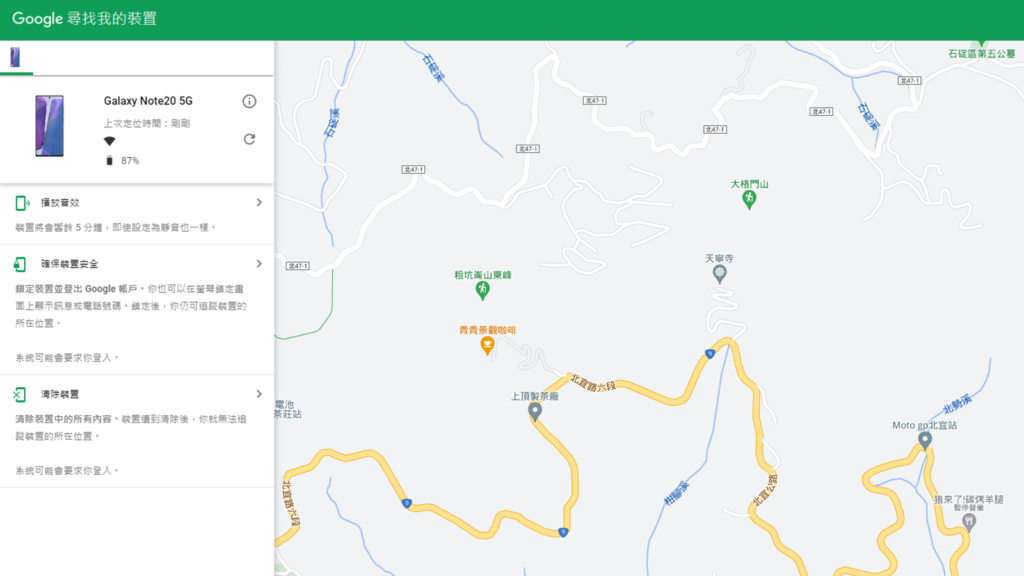Refresh the device location

(x=249, y=139)
